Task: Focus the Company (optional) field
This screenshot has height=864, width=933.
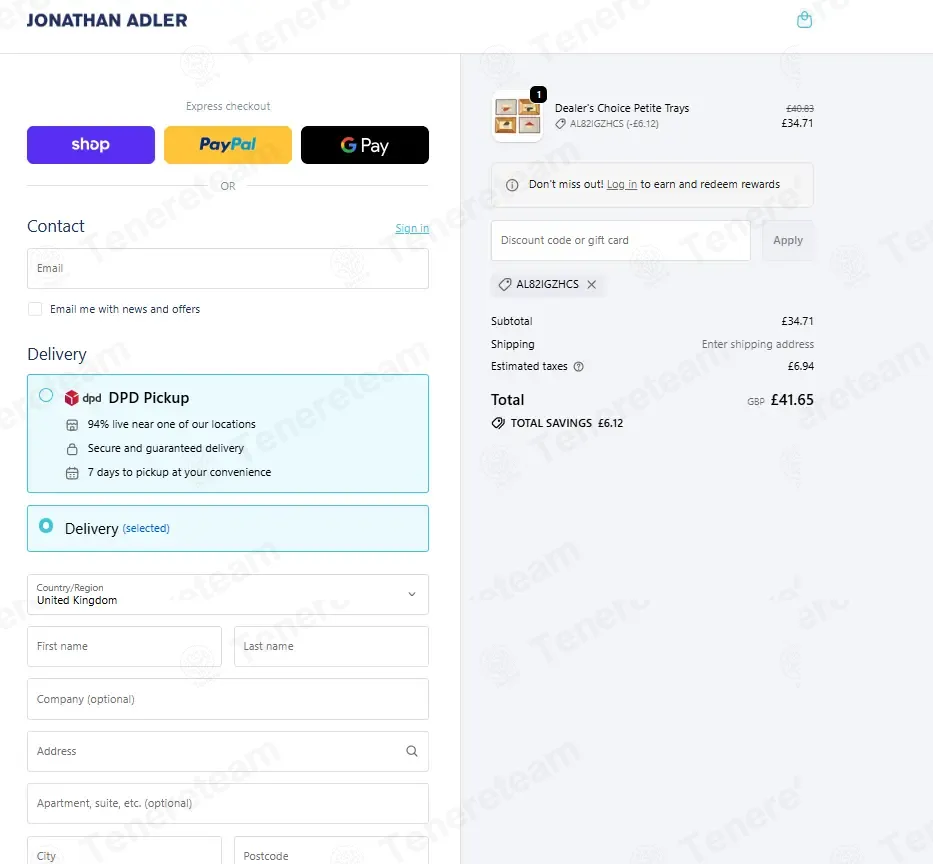Action: tap(228, 699)
